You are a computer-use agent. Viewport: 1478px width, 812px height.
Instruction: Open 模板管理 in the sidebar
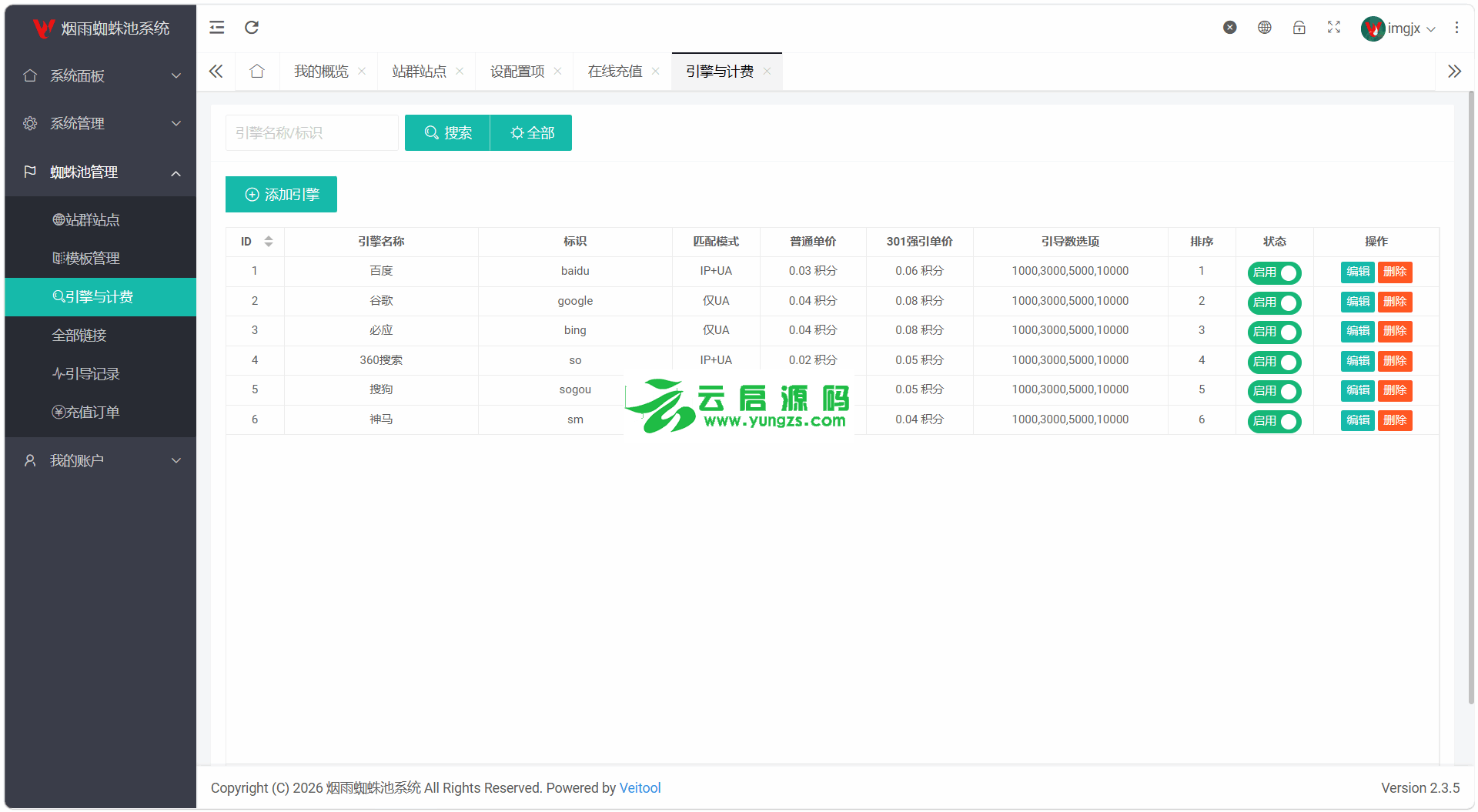101,259
